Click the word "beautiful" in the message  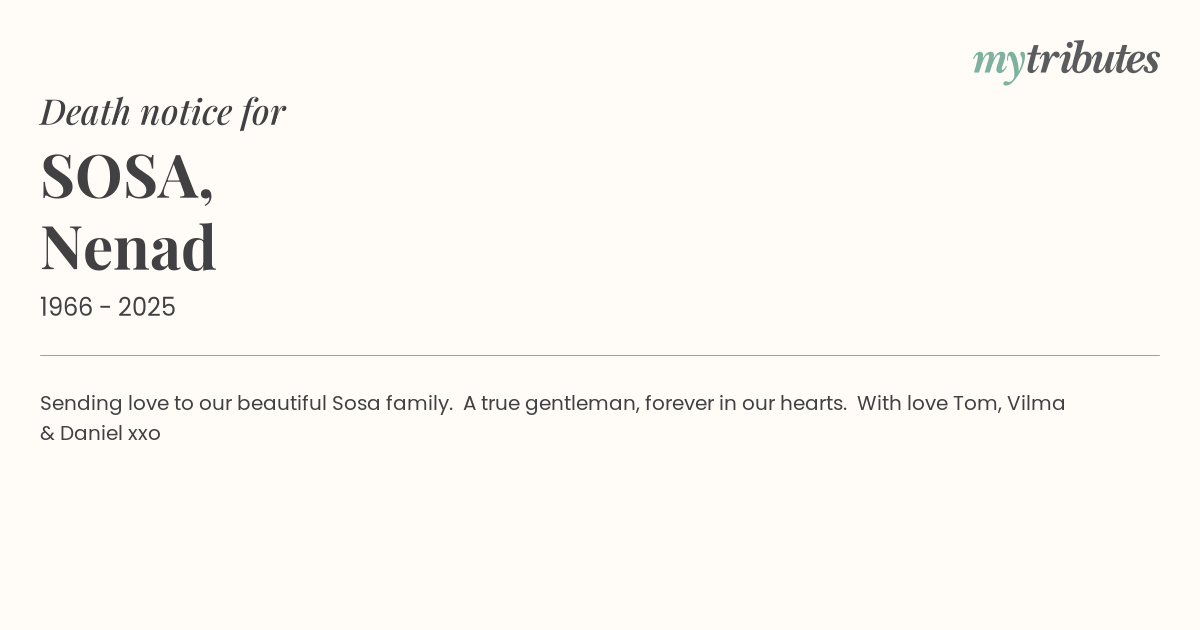[x=281, y=404]
